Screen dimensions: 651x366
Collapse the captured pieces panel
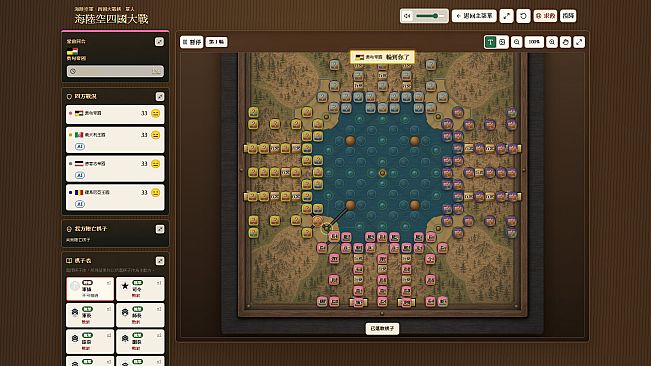pos(160,229)
